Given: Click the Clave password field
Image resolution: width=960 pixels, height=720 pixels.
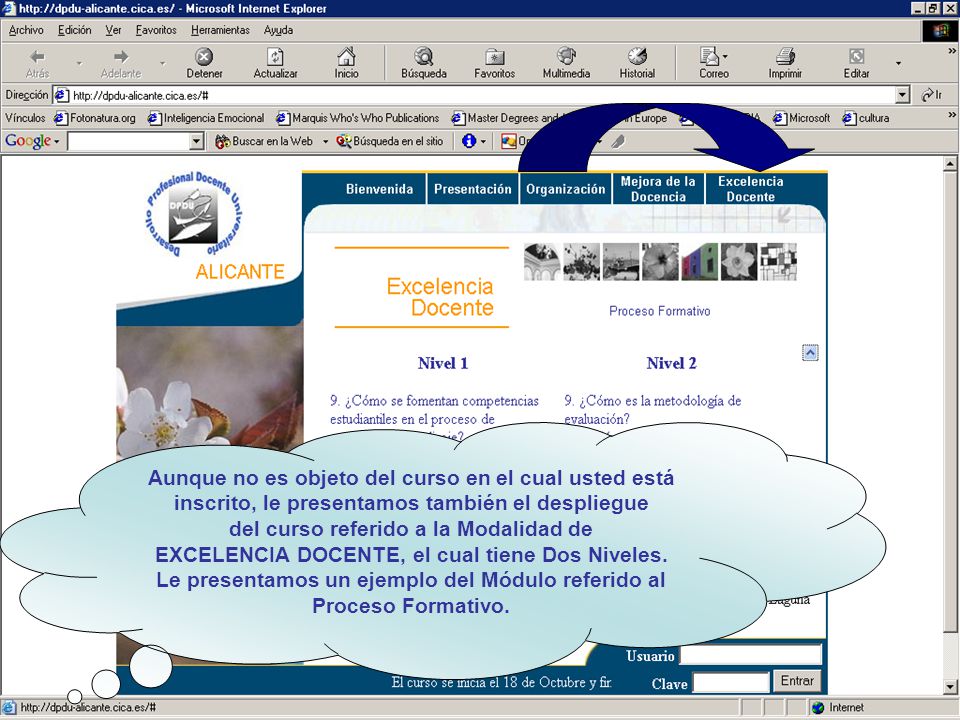Looking at the screenshot, I should click(x=731, y=682).
